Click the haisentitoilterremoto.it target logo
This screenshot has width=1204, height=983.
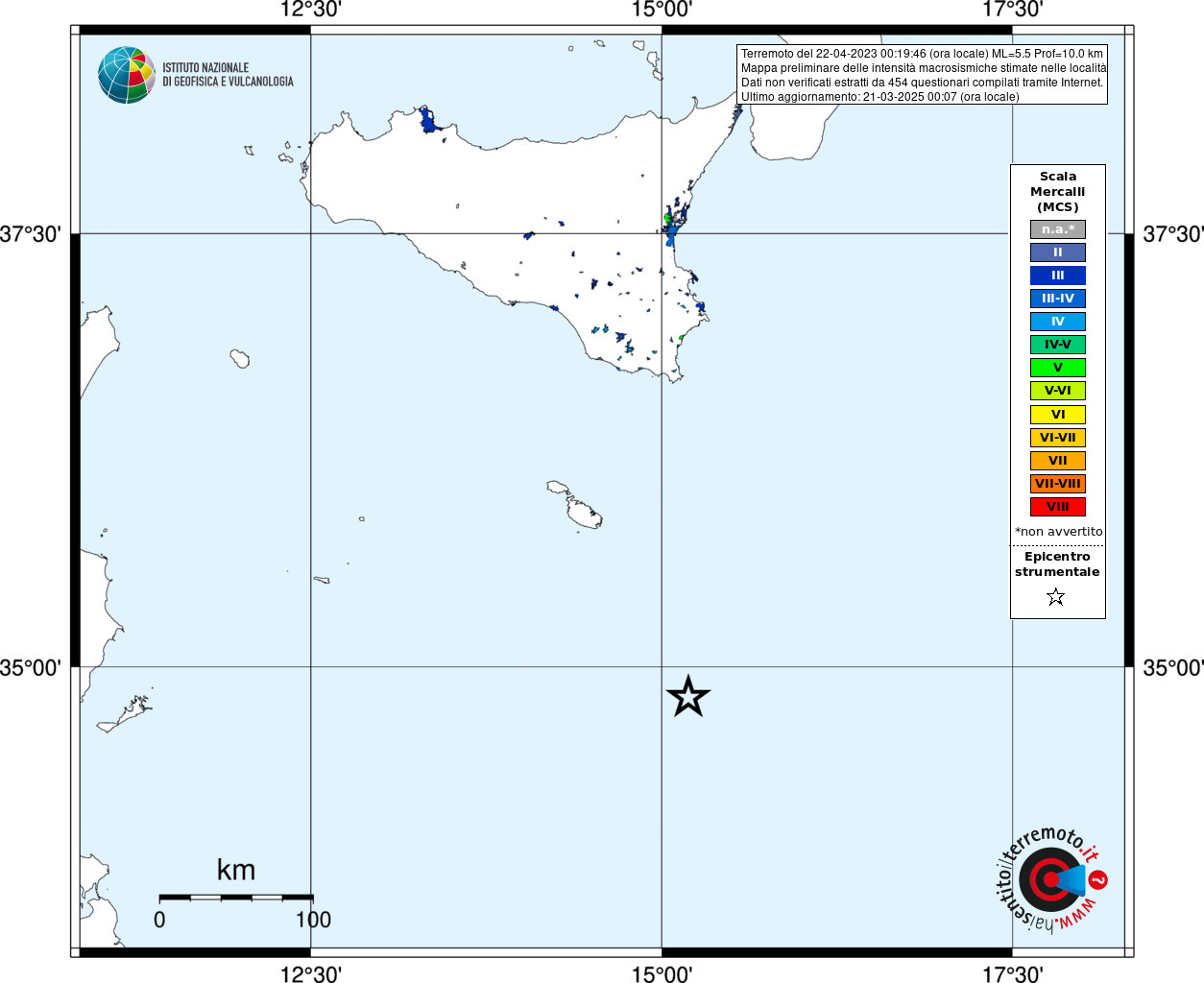[x=1050, y=879]
